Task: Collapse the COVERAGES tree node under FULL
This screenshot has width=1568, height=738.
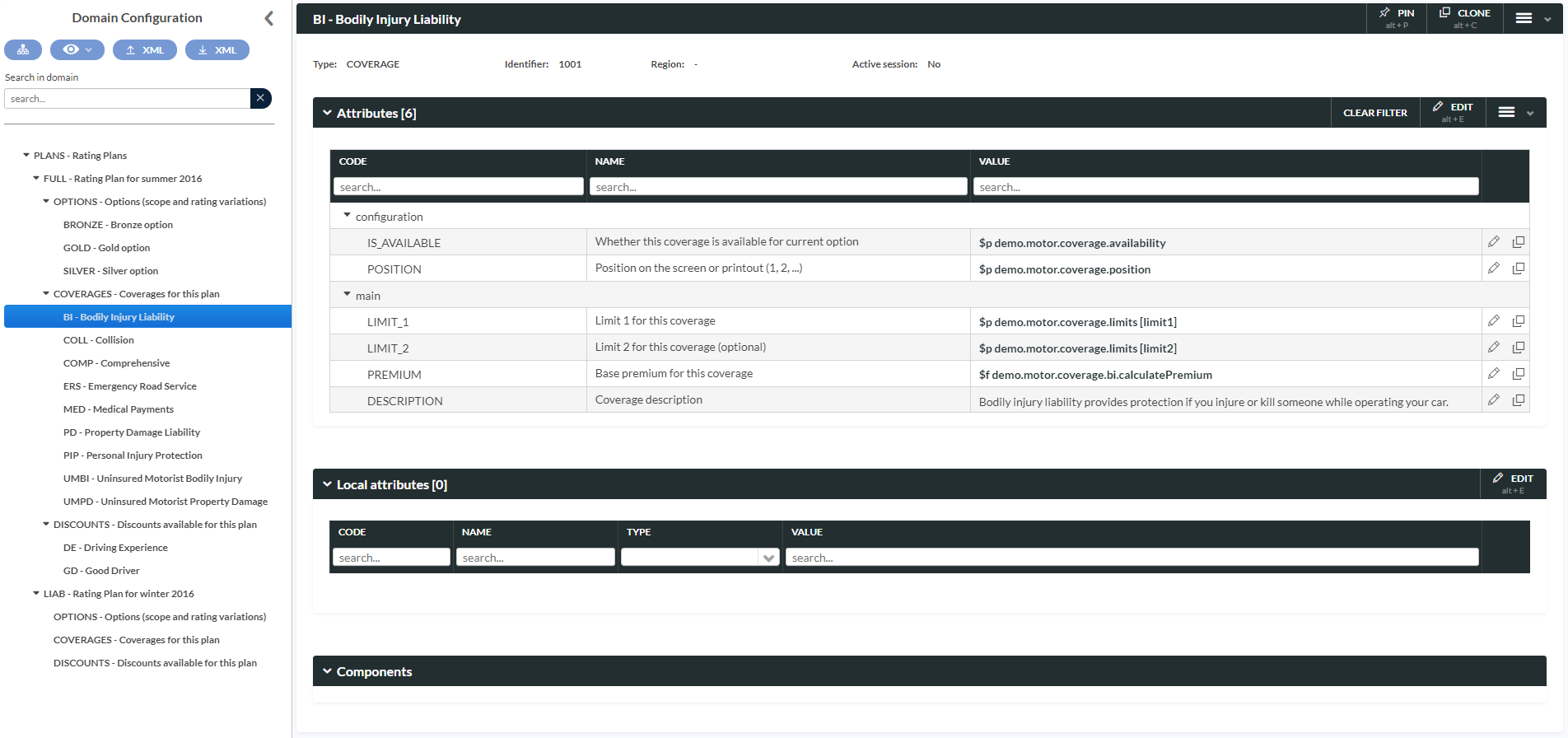Action: coord(46,293)
